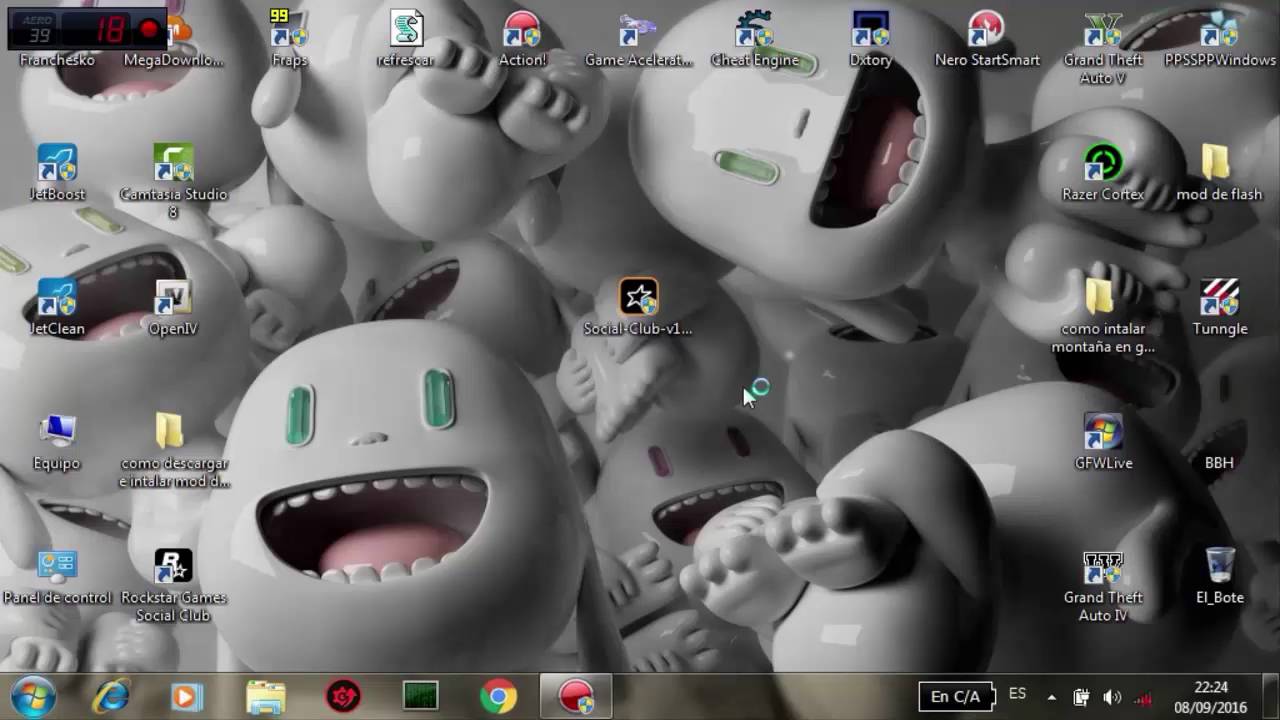Launch the Rockstar Games Social Club shortcut
This screenshot has width=1280, height=720.
click(x=173, y=585)
